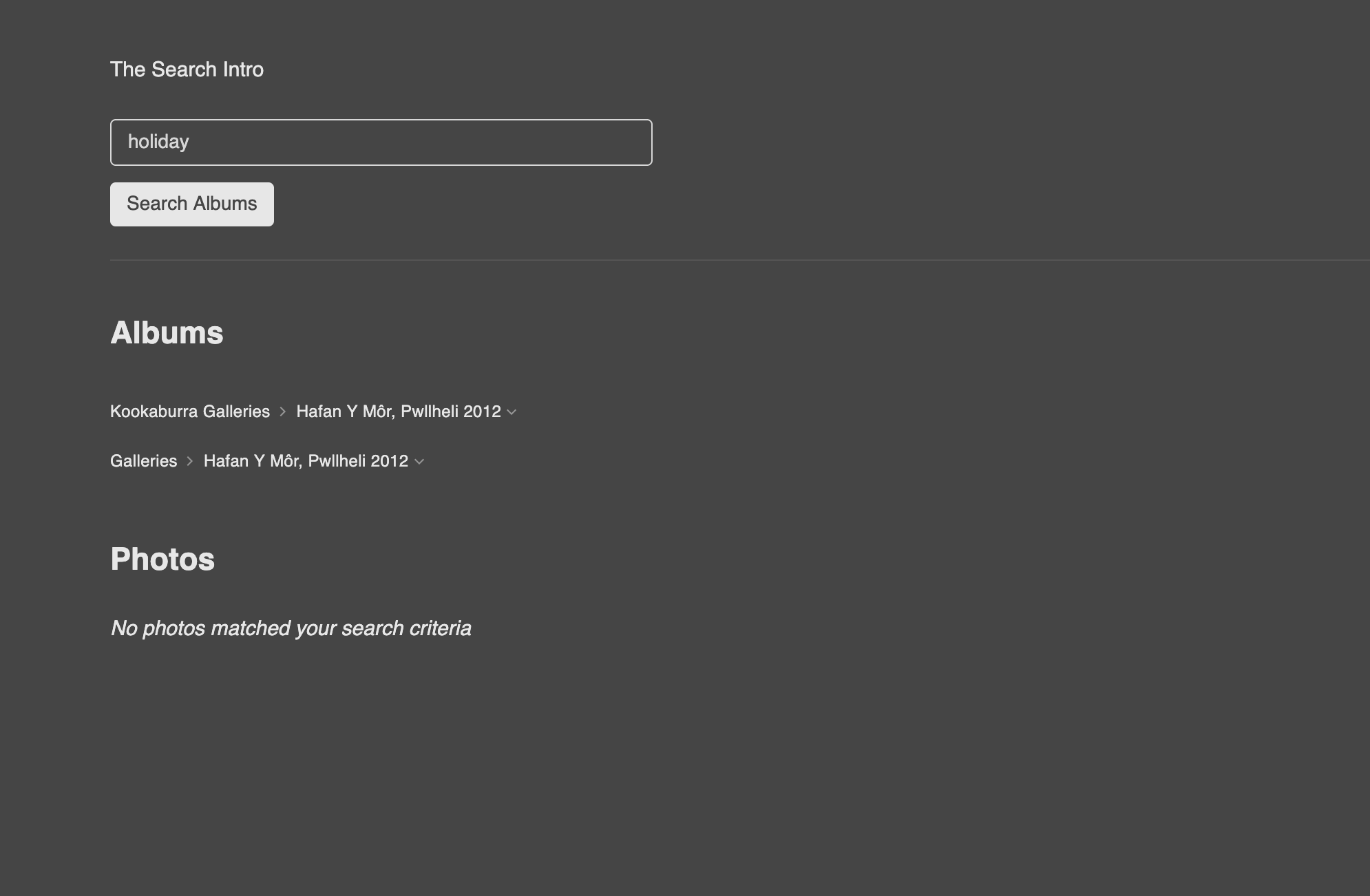
Task: Select the Photos section heading
Action: click(x=162, y=559)
